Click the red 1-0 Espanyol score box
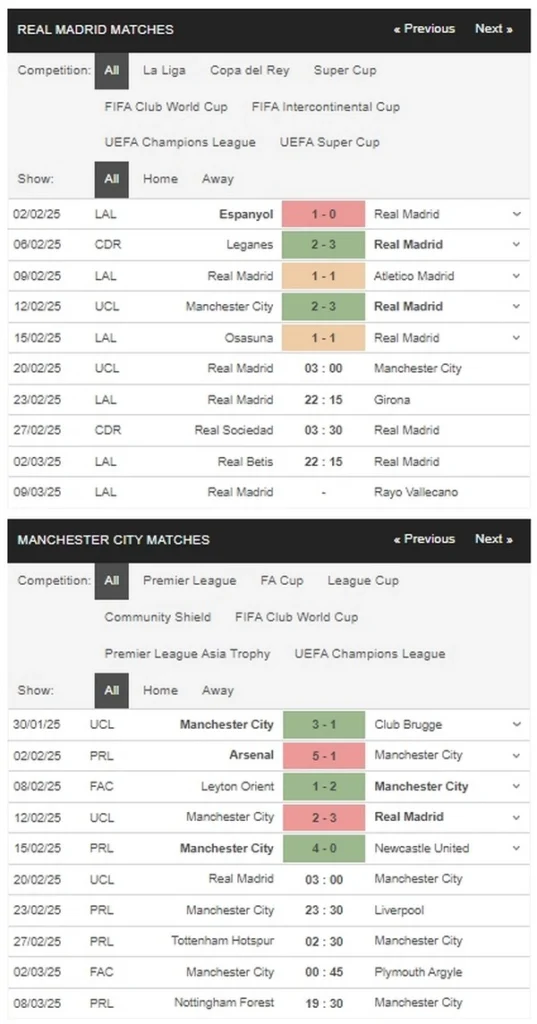This screenshot has width=537, height=1024. point(323,214)
